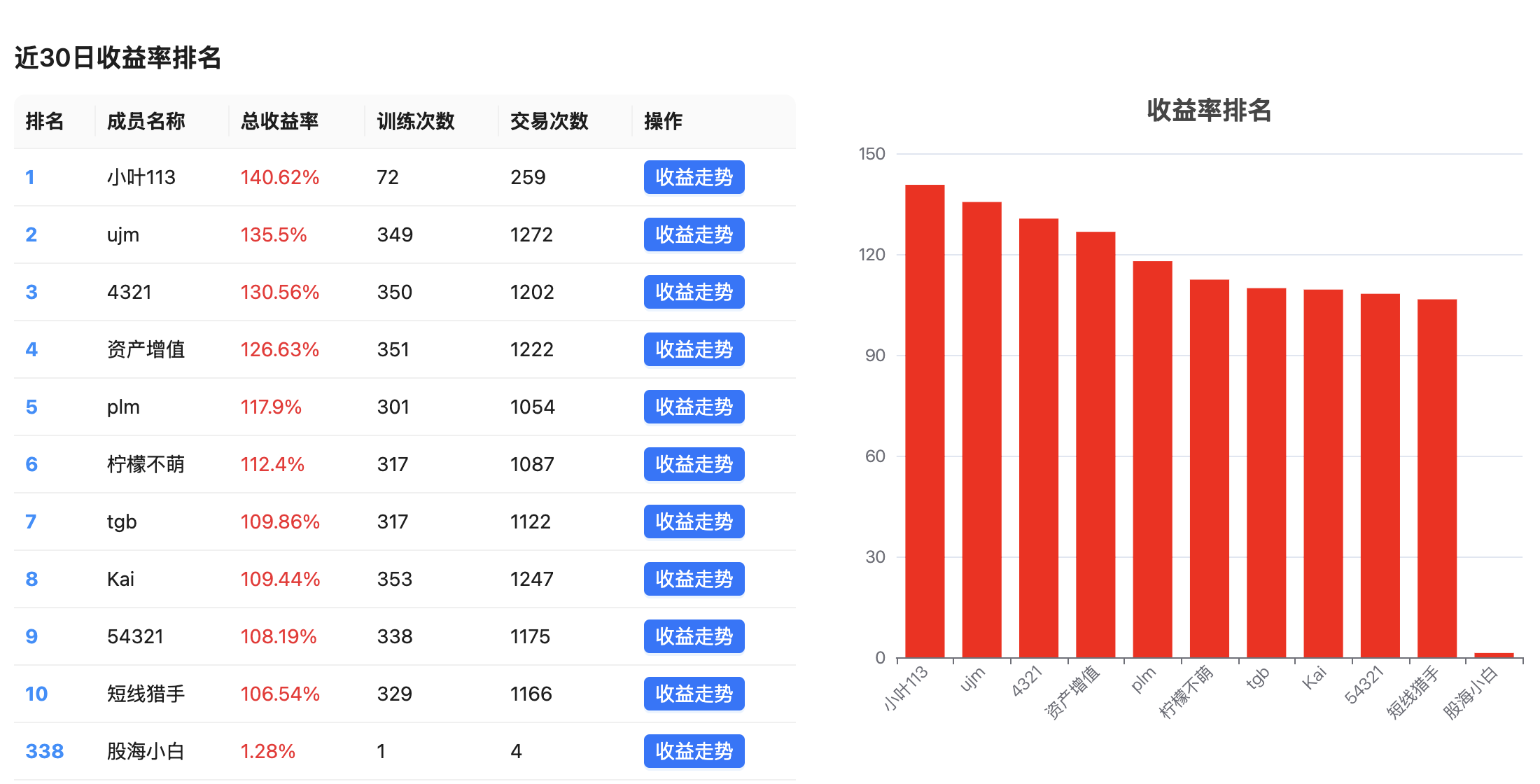Click the 训练次数 column header
The width and height of the screenshot is (1540, 784).
pyautogui.click(x=416, y=121)
